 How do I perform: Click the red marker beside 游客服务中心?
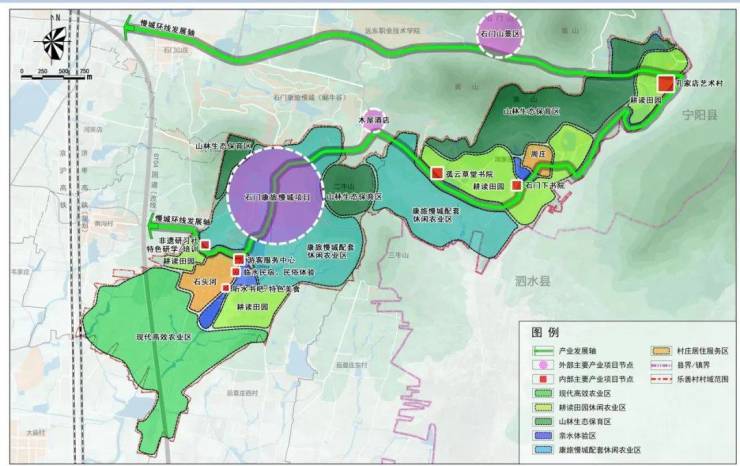tap(240, 259)
